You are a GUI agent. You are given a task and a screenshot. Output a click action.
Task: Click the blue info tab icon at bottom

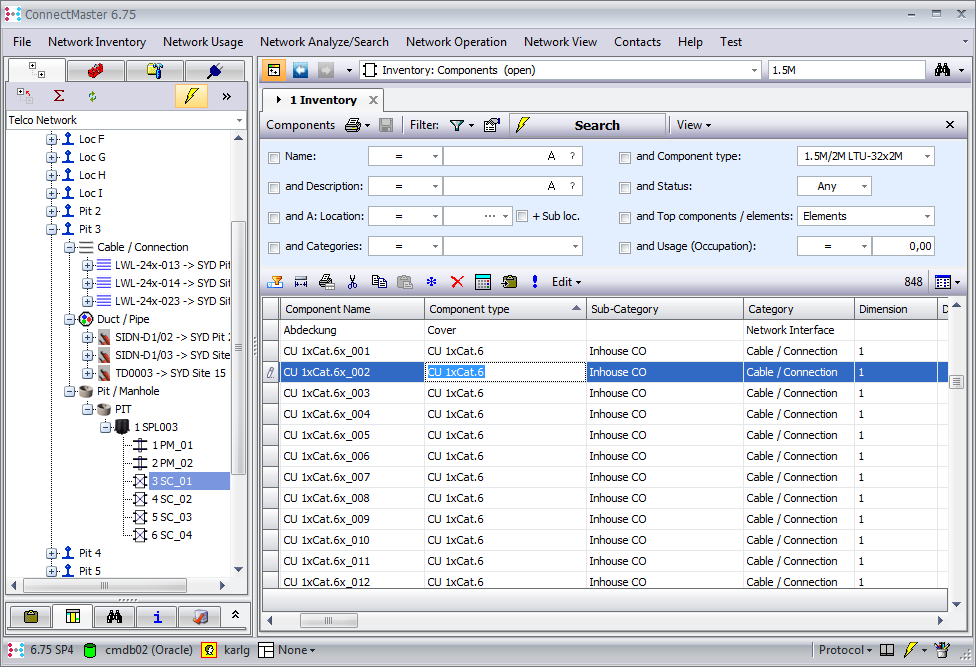[157, 617]
